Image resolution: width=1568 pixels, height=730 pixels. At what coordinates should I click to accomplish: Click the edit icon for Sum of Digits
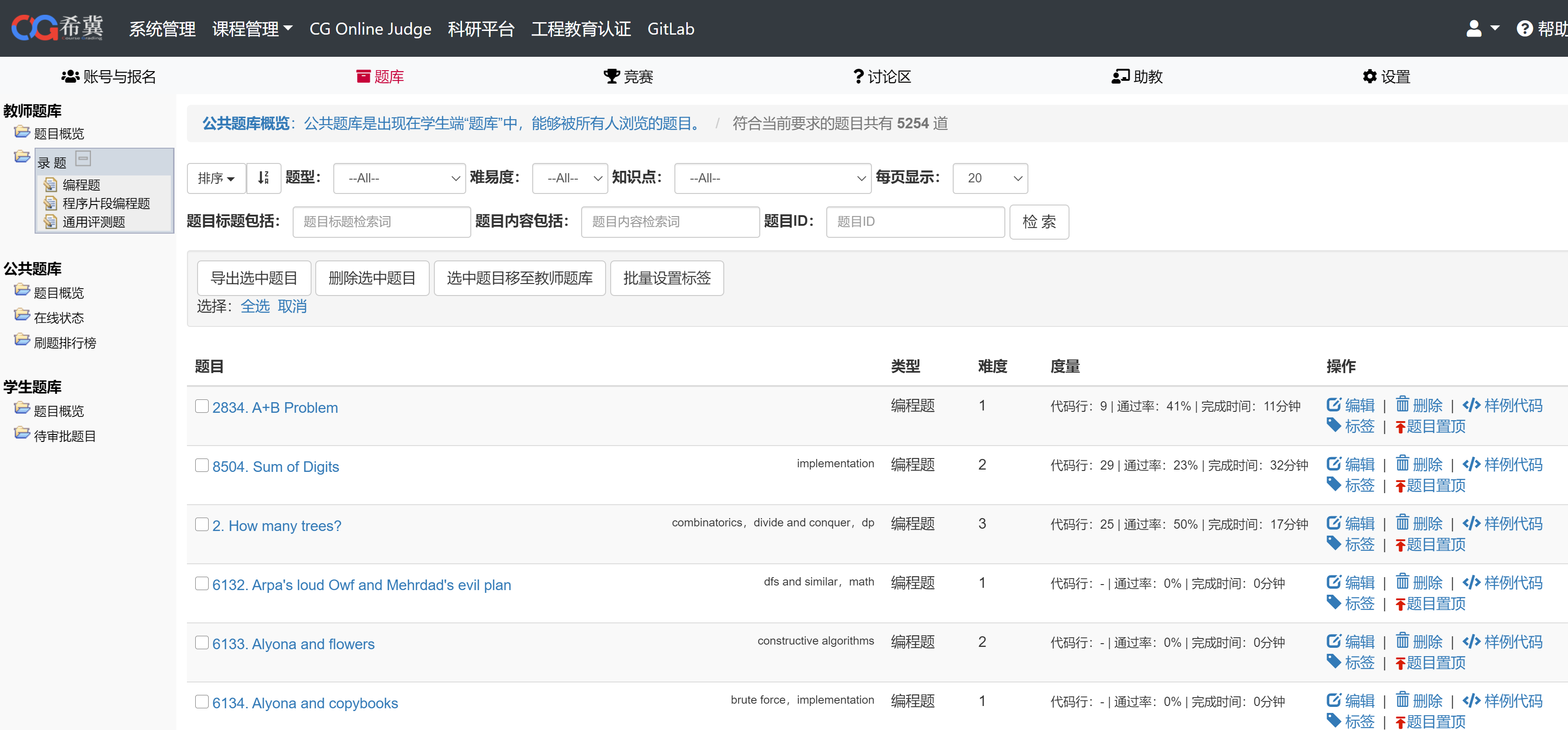click(x=1334, y=464)
